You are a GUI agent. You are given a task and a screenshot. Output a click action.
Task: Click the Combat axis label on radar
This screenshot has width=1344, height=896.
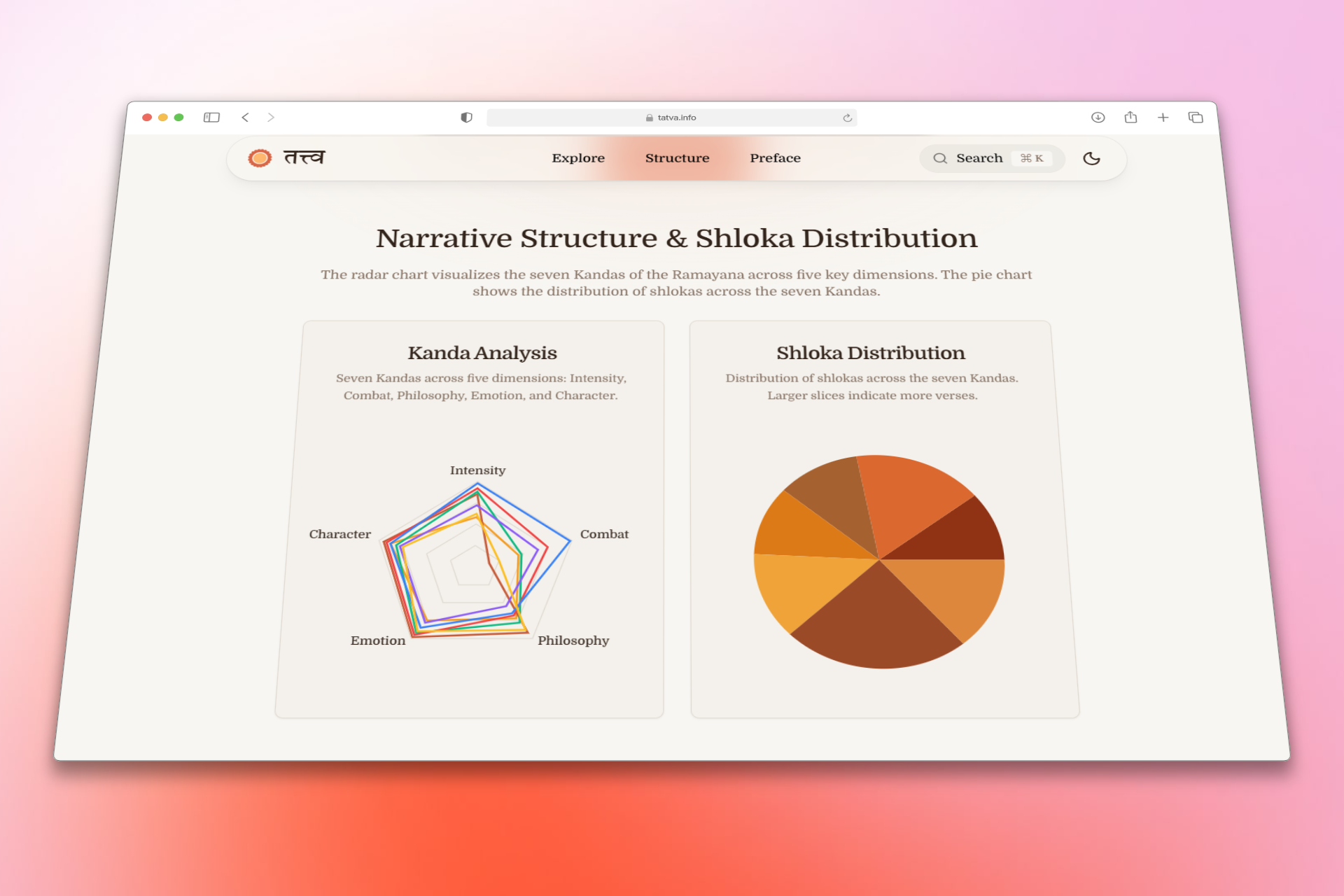[x=604, y=534]
